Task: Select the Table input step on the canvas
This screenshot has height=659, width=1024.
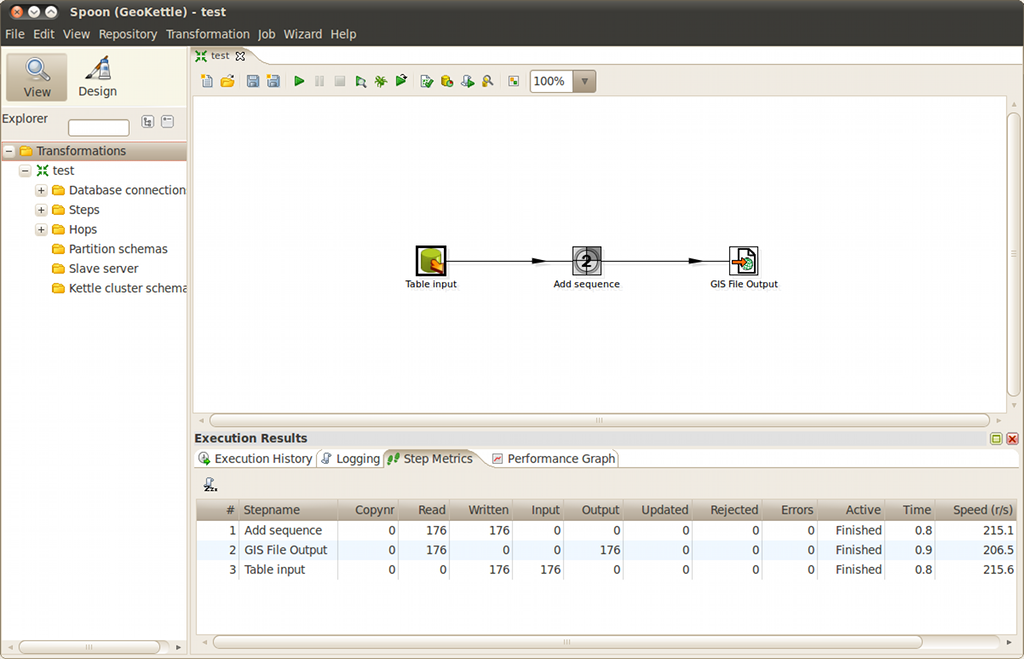Action: click(430, 261)
